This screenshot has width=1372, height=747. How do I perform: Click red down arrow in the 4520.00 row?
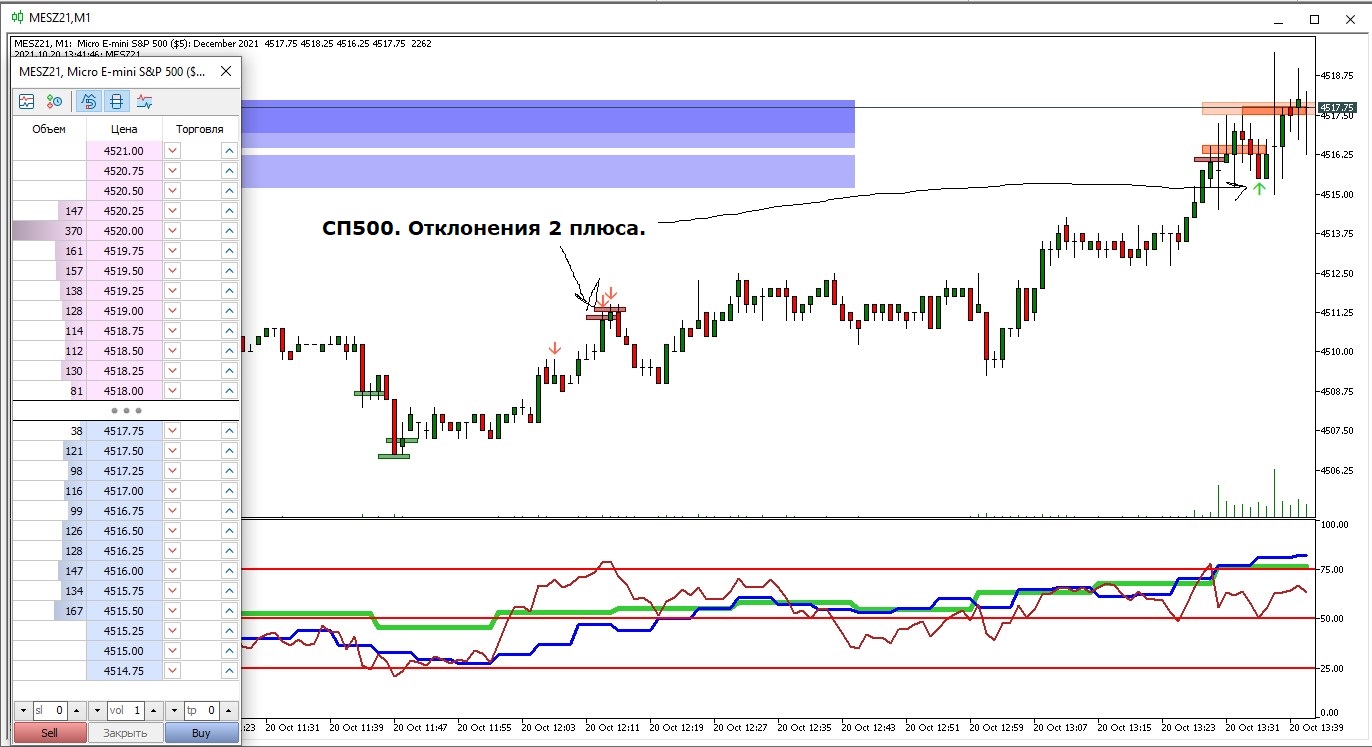pos(172,231)
